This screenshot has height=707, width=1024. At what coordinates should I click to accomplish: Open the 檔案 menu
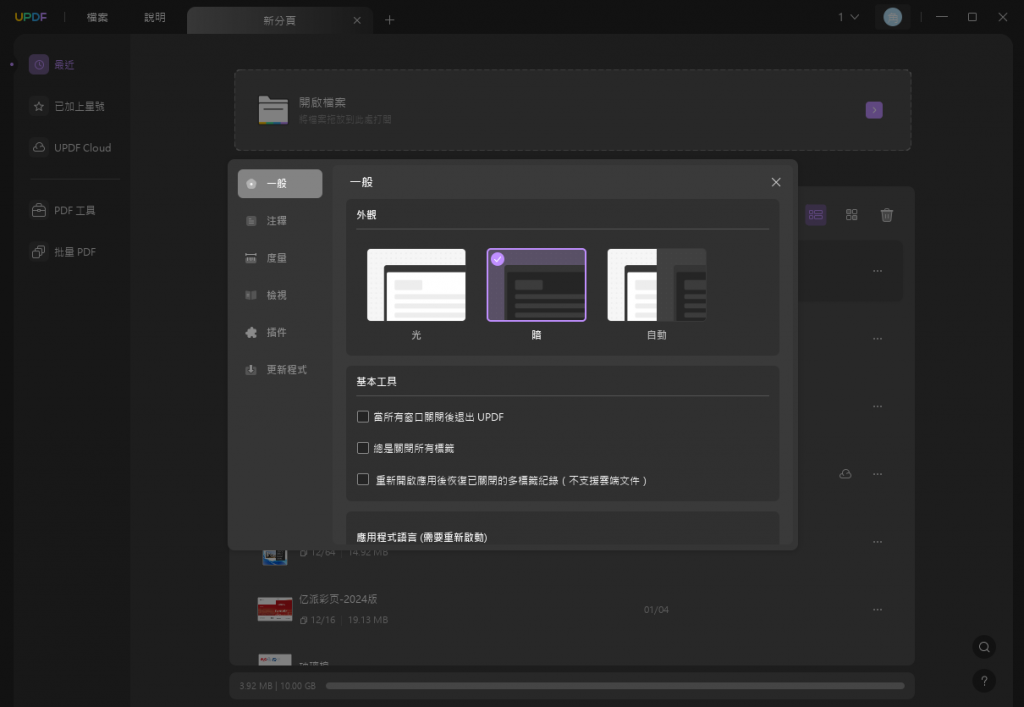[x=97, y=18]
